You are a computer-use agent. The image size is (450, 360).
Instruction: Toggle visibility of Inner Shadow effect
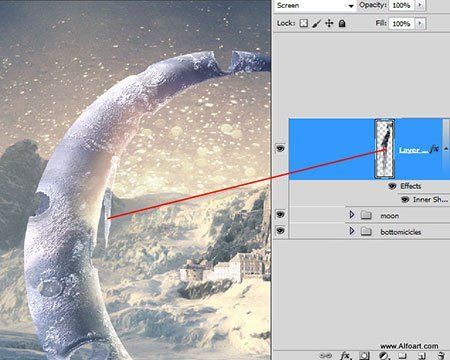pos(405,199)
